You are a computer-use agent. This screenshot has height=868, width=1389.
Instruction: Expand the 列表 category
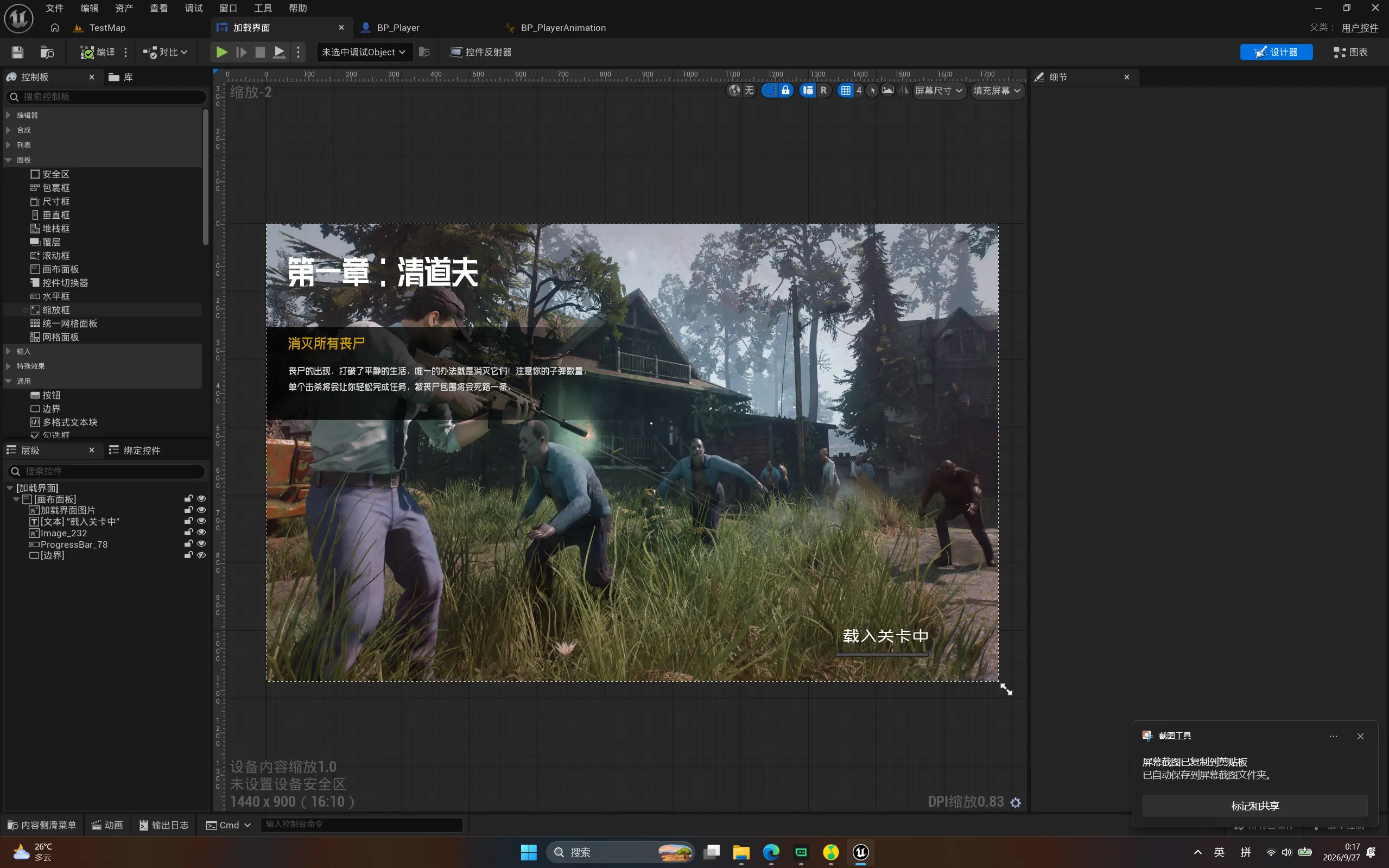tap(8, 144)
